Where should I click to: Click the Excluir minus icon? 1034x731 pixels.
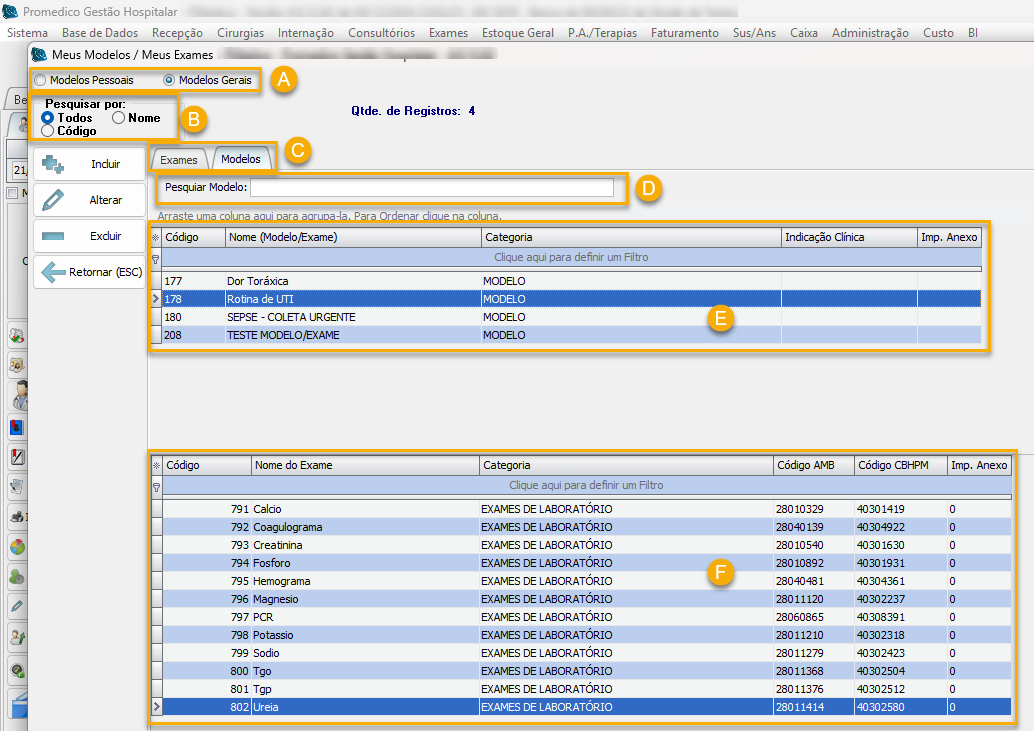(54, 236)
